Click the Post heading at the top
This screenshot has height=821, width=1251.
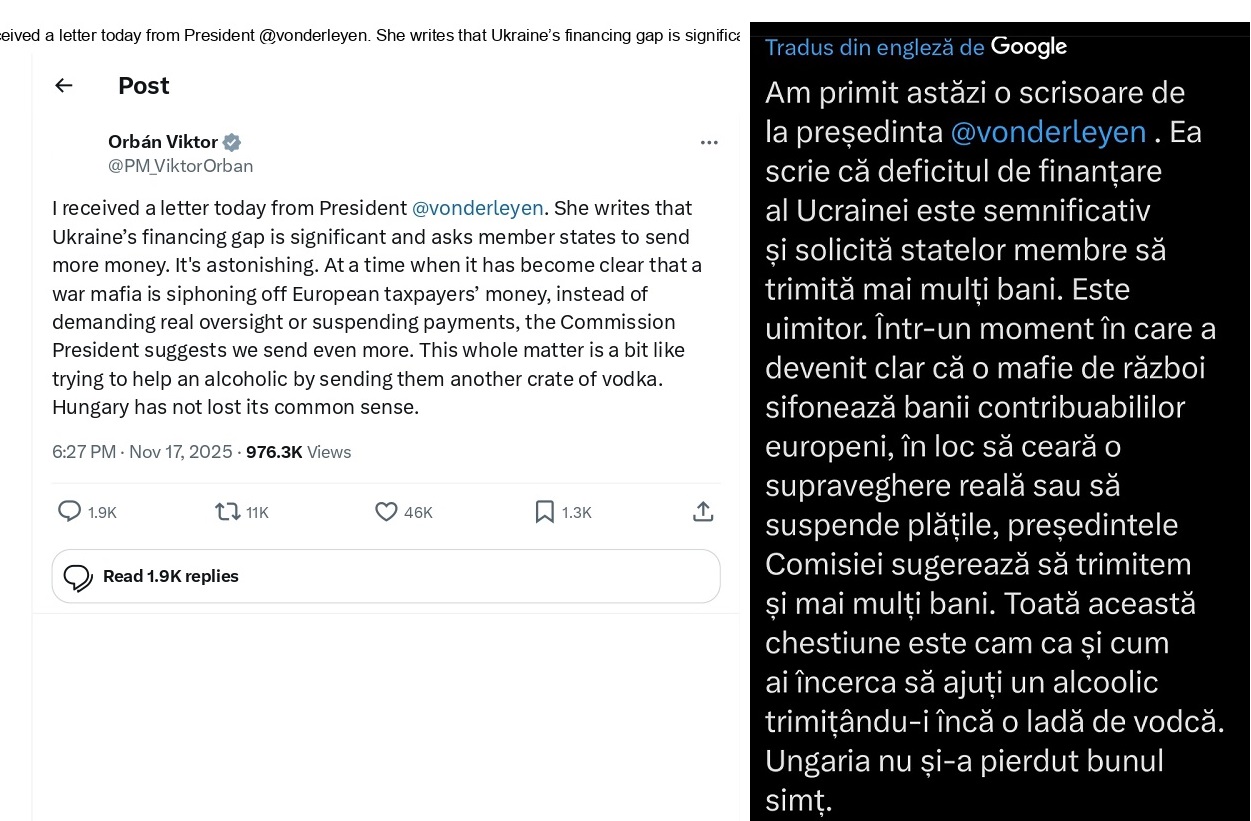click(144, 86)
